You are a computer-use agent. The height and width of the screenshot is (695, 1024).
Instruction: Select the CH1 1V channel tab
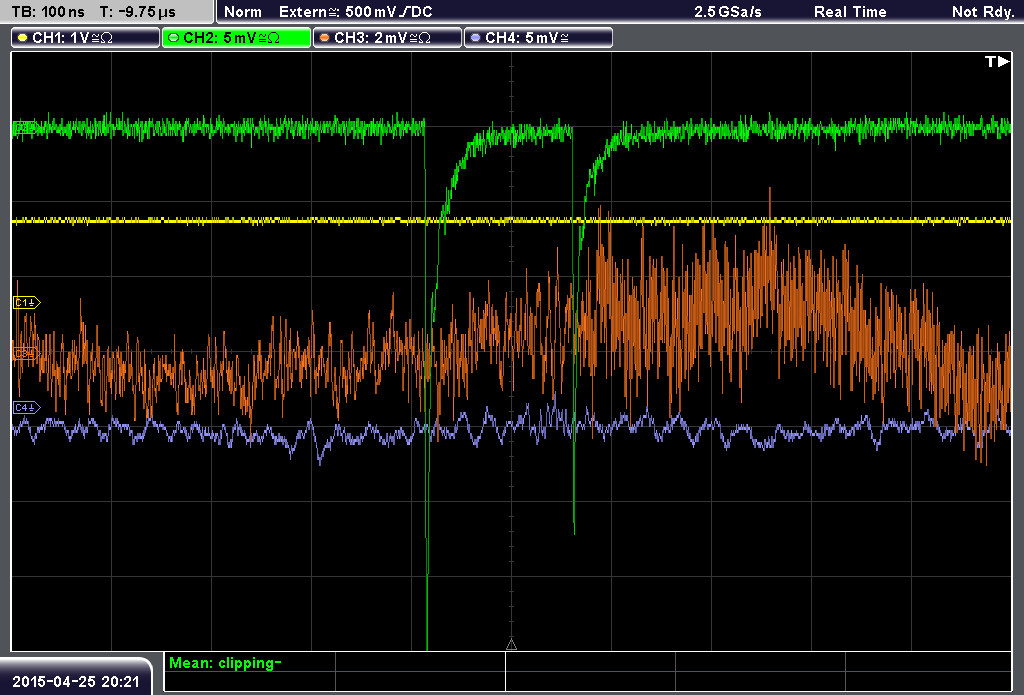coord(86,38)
